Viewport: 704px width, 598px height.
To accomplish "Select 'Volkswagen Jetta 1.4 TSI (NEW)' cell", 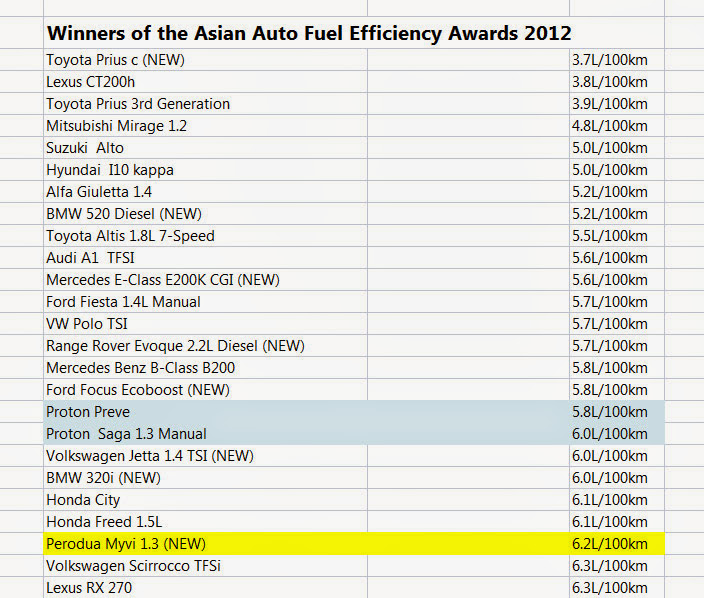I will [x=206, y=456].
